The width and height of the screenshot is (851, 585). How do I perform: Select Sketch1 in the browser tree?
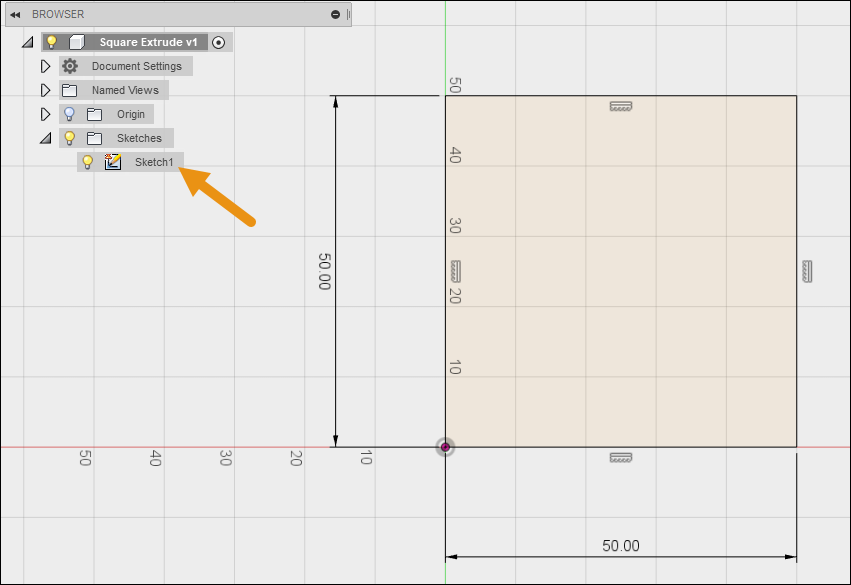pos(154,162)
